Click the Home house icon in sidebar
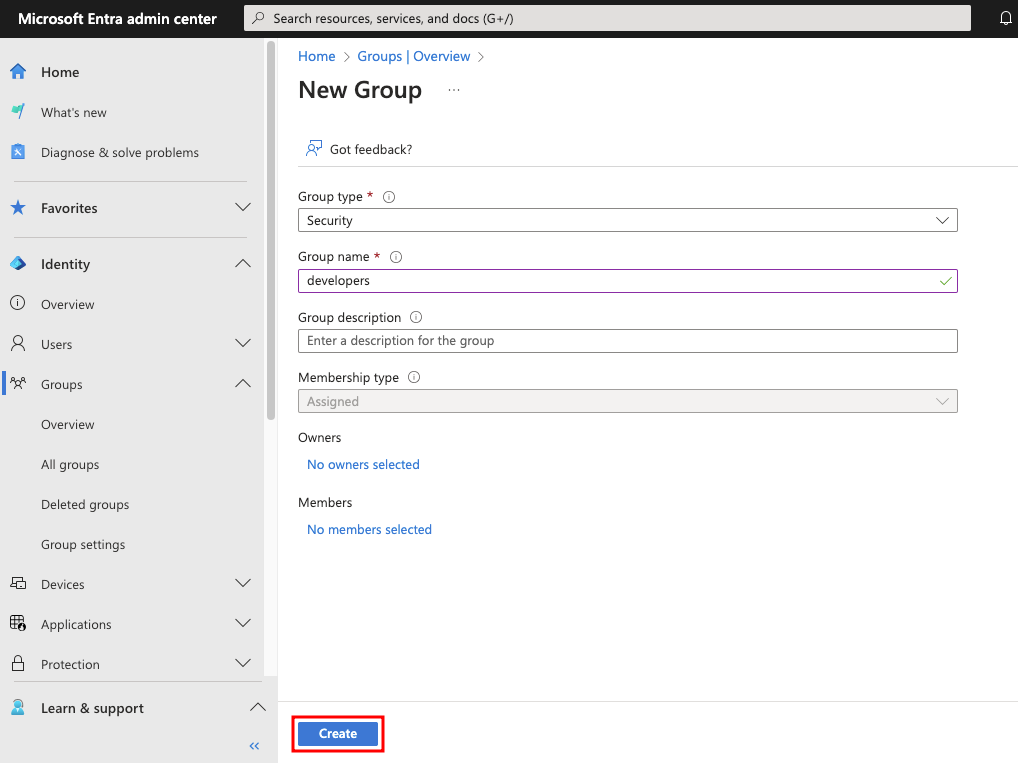Image resolution: width=1018 pixels, height=763 pixels. click(x=18, y=71)
